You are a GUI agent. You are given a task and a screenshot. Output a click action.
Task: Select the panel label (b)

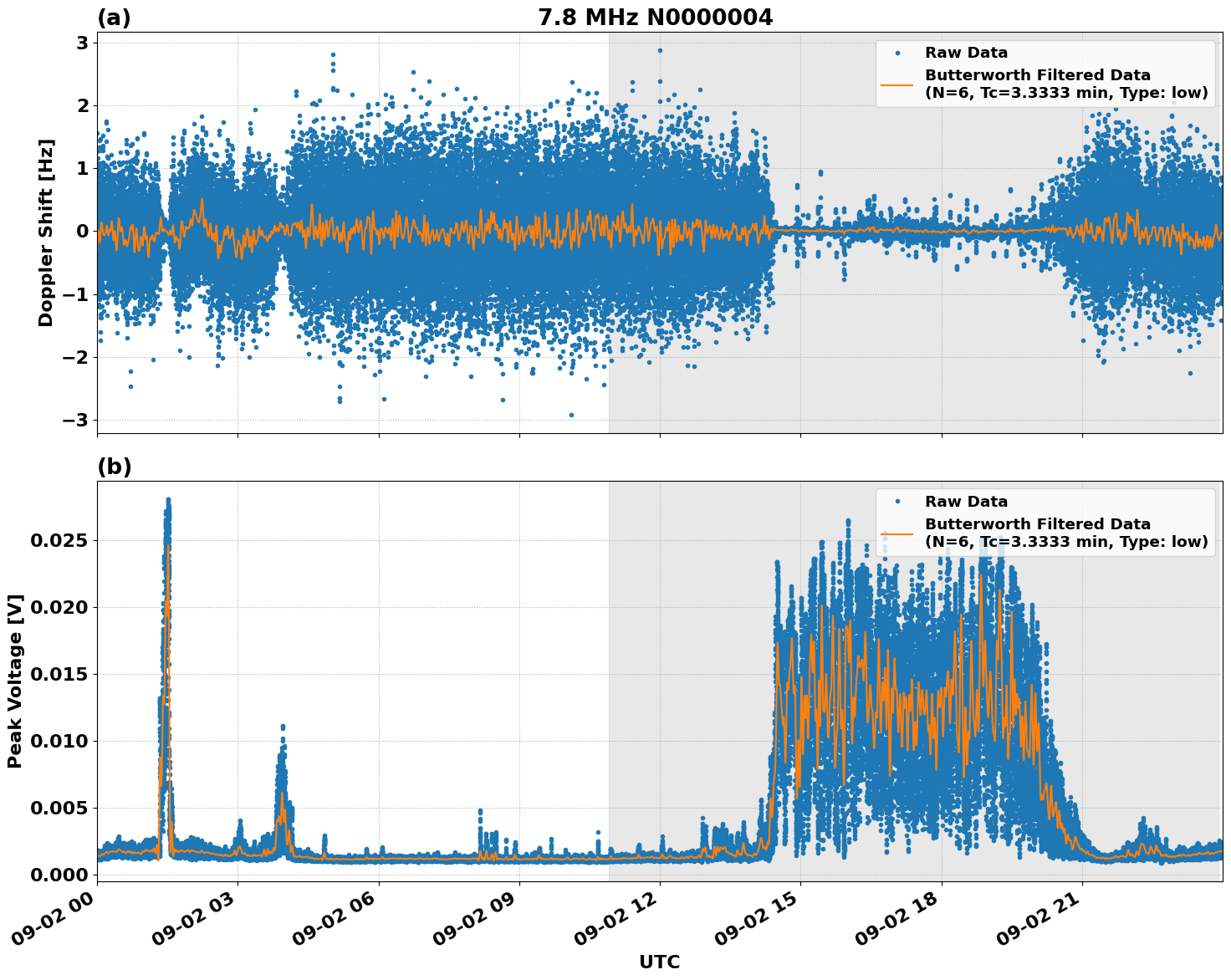click(113, 466)
